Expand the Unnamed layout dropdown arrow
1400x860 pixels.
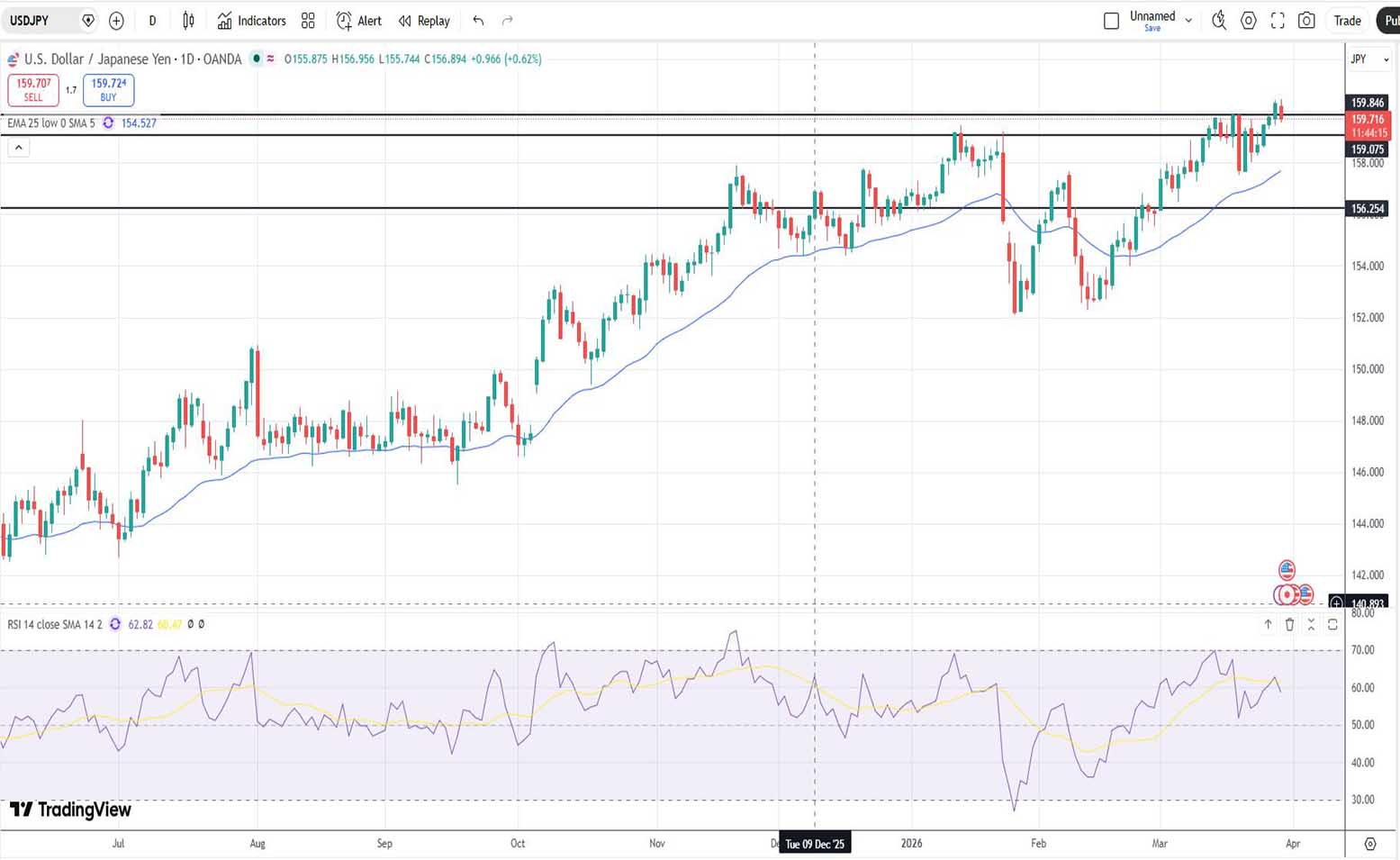point(1188,21)
